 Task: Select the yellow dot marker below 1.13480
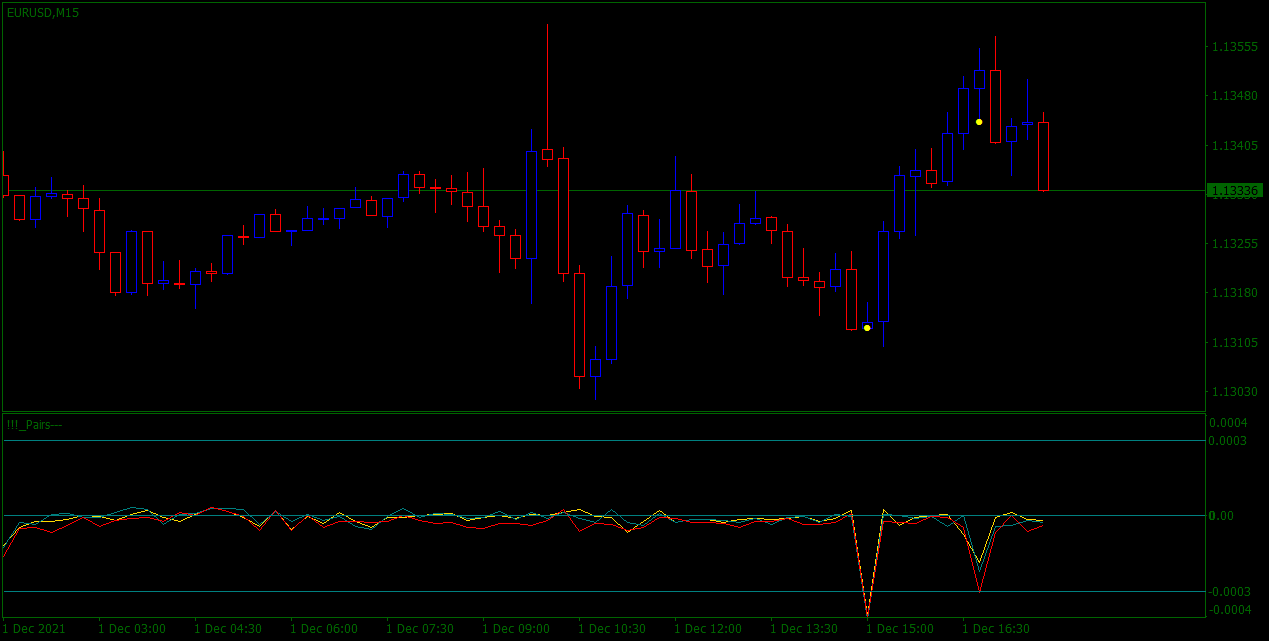[x=979, y=122]
